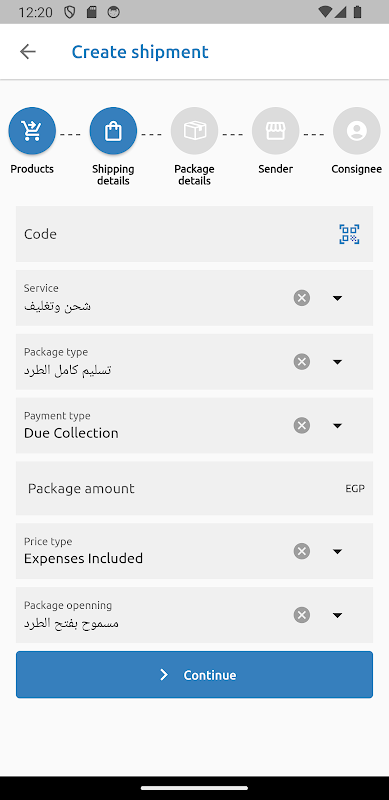The width and height of the screenshot is (389, 800).
Task: Jump to the Consignee person icon
Action: pos(357,131)
